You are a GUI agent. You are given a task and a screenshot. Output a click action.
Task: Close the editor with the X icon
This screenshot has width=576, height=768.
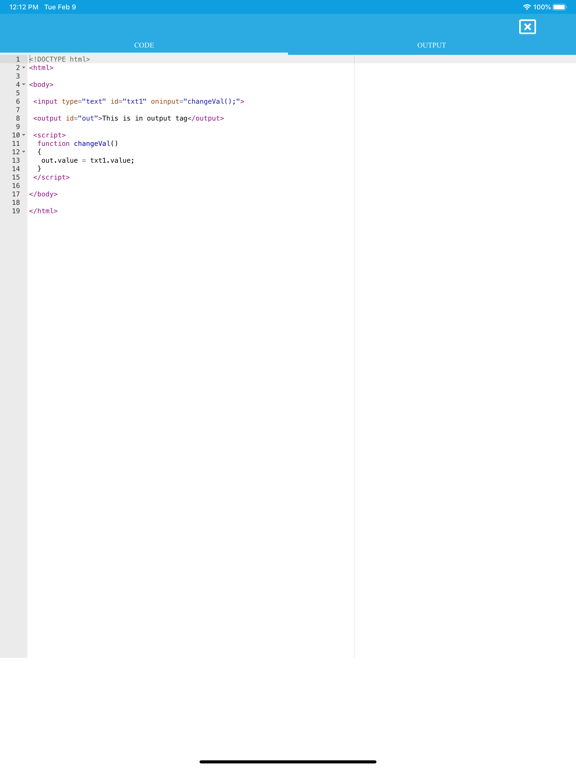tap(527, 27)
